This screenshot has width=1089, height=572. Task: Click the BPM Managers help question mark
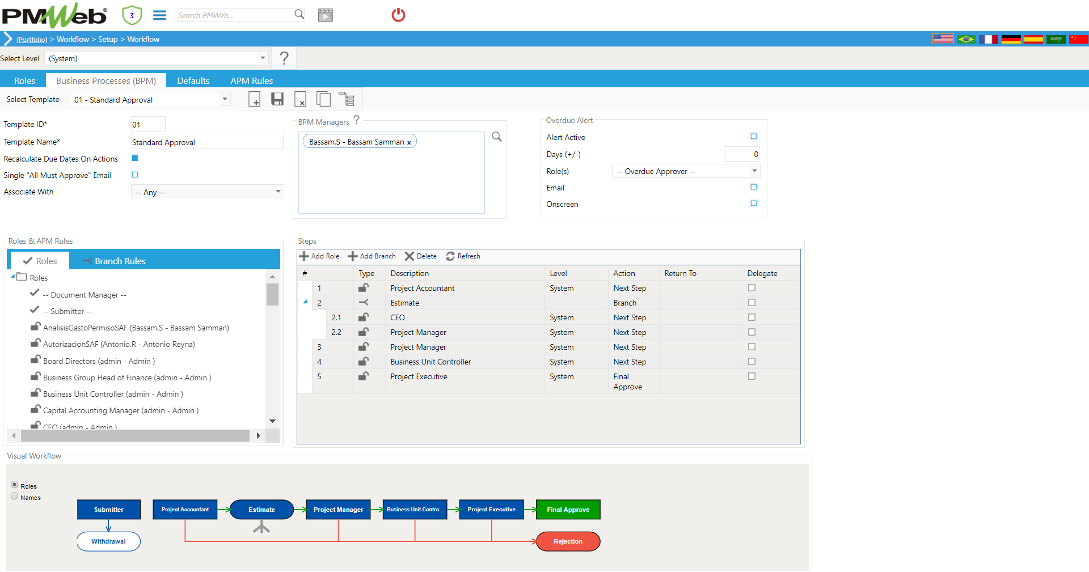point(356,120)
